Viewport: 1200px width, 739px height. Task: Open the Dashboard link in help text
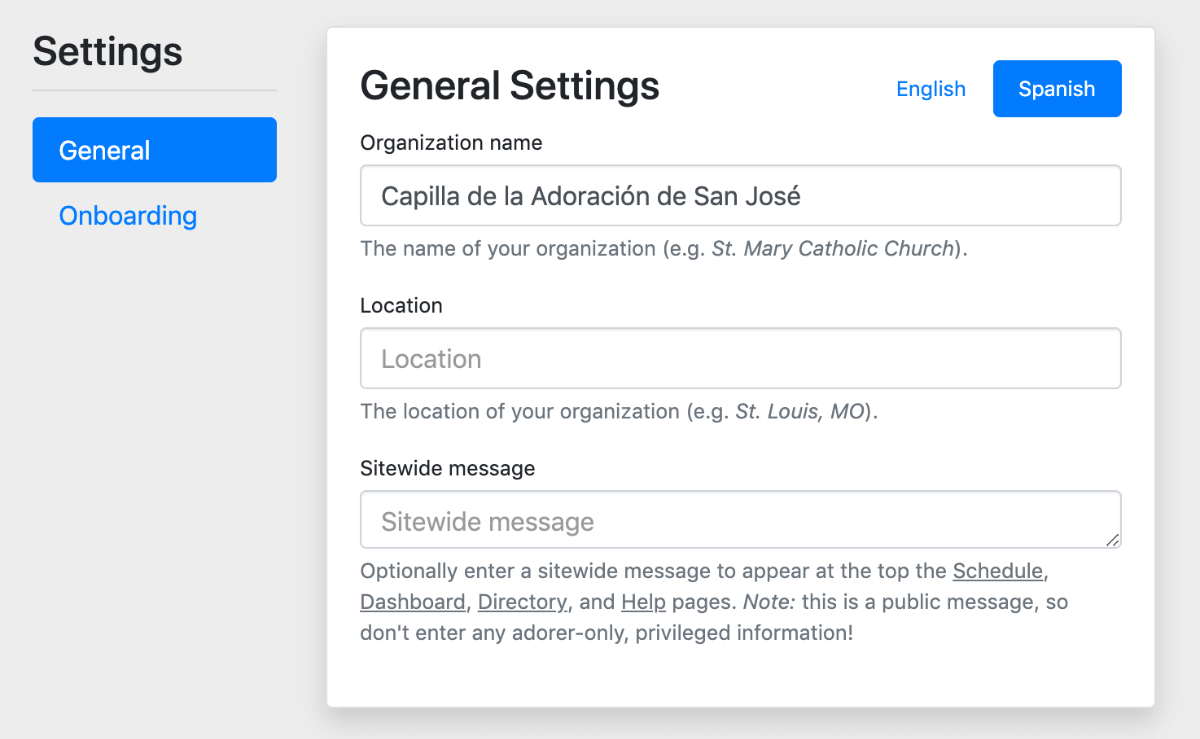coord(412,602)
